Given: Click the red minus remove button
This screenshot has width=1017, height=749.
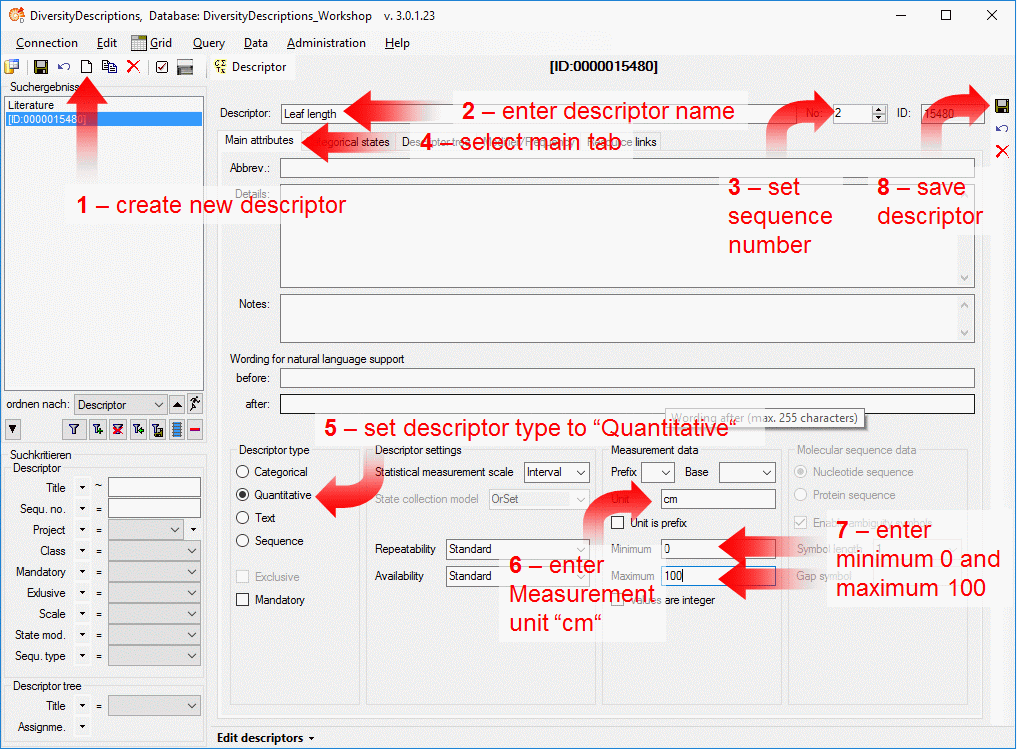Looking at the screenshot, I should pos(195,429).
